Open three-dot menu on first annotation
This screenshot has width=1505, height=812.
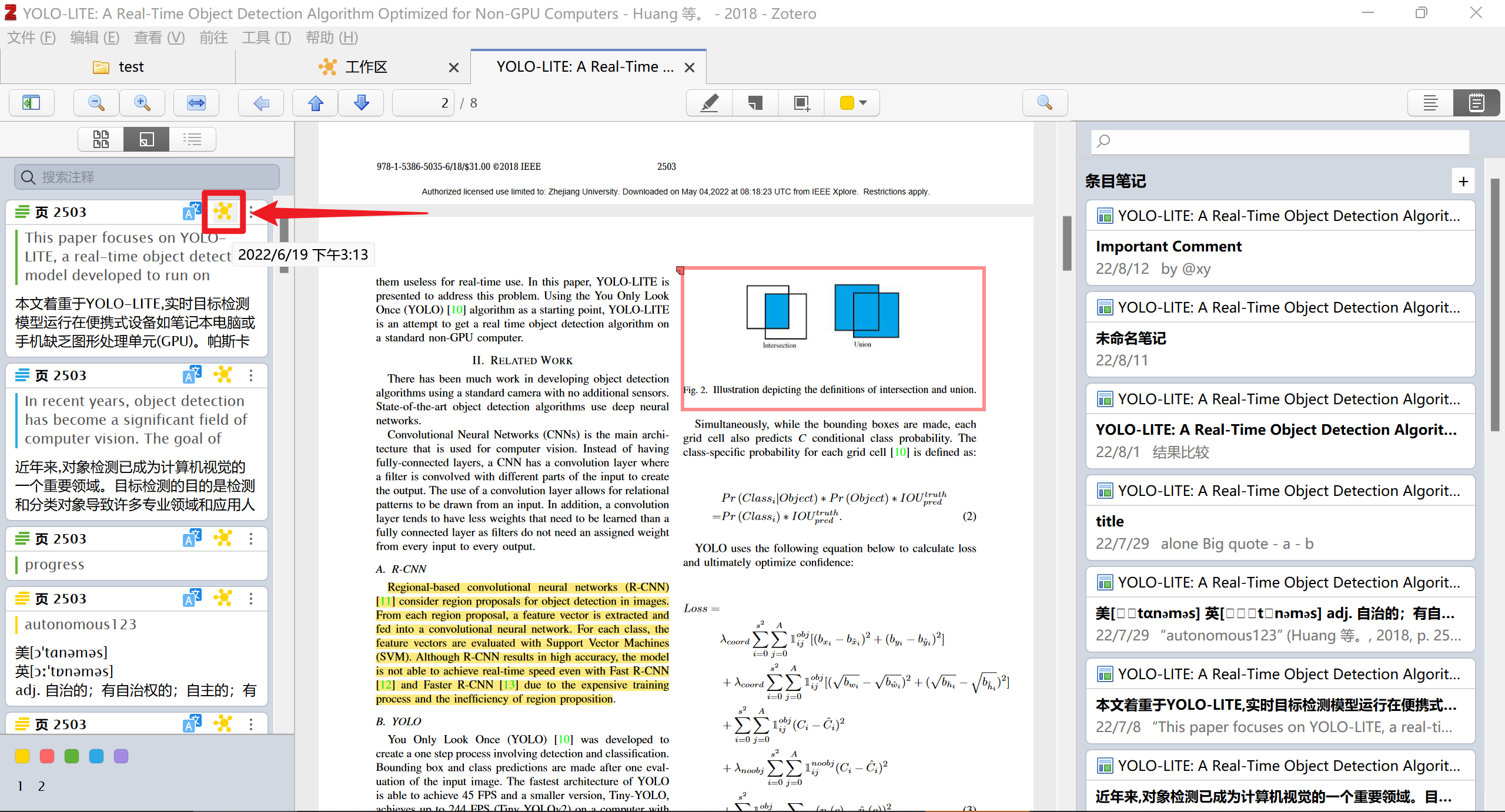[252, 212]
